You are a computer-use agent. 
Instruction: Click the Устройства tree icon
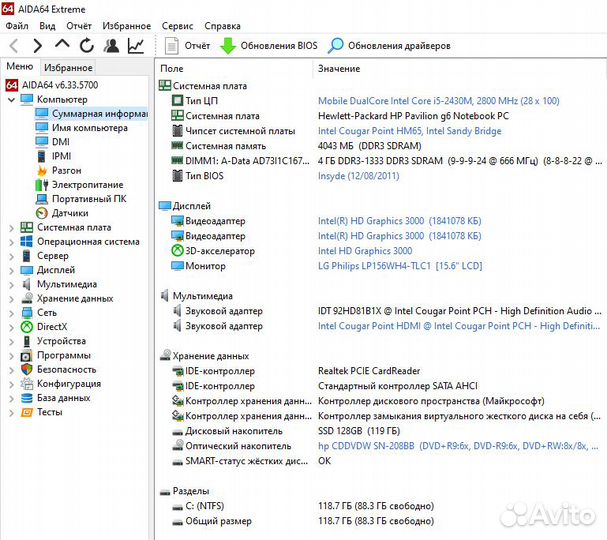tap(26, 341)
